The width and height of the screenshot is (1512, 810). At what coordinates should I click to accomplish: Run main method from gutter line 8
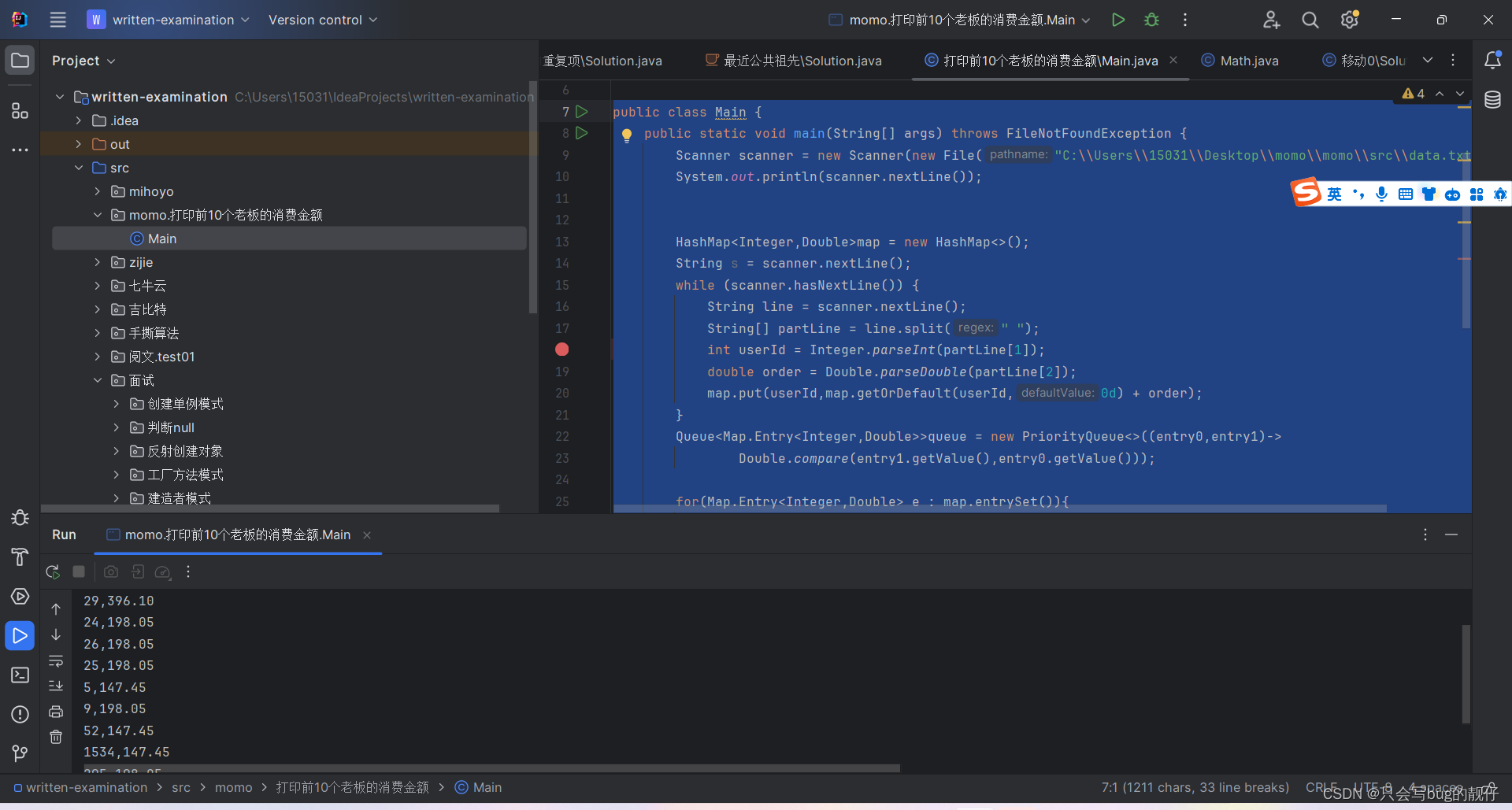click(x=582, y=133)
